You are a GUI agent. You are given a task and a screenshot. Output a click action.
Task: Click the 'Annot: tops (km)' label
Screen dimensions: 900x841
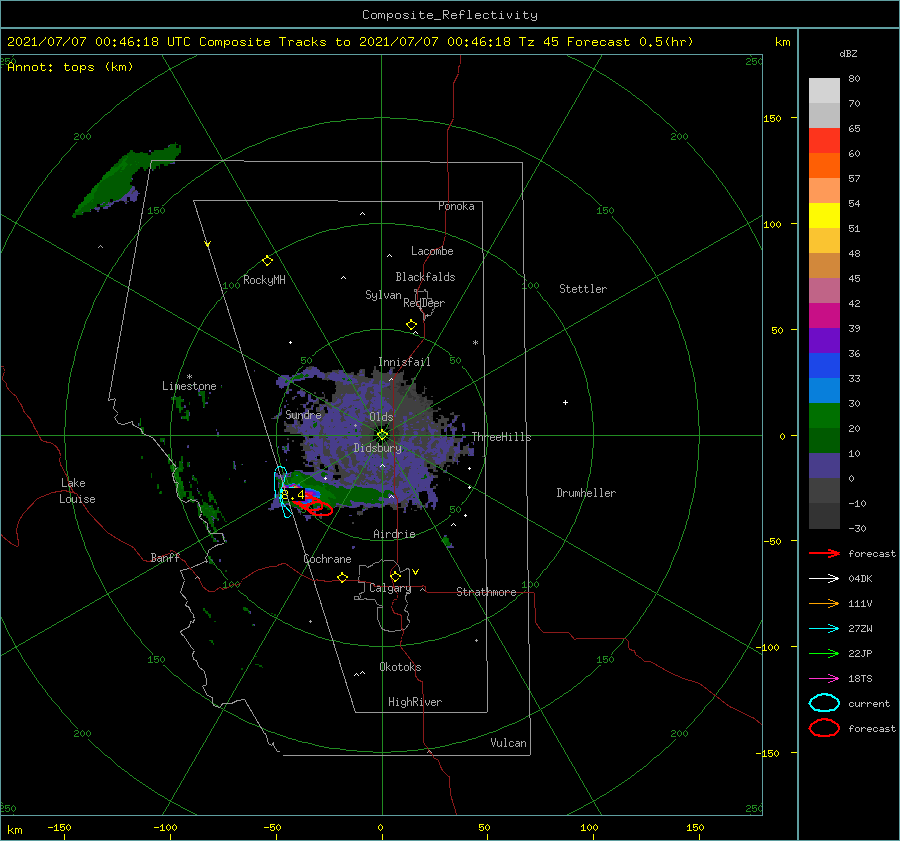70,67
